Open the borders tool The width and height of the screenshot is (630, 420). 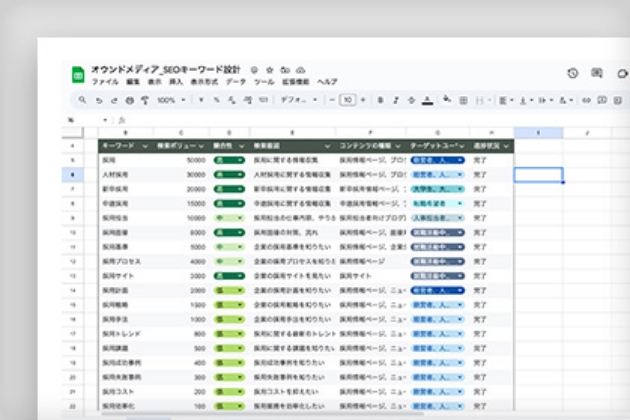tap(463, 100)
